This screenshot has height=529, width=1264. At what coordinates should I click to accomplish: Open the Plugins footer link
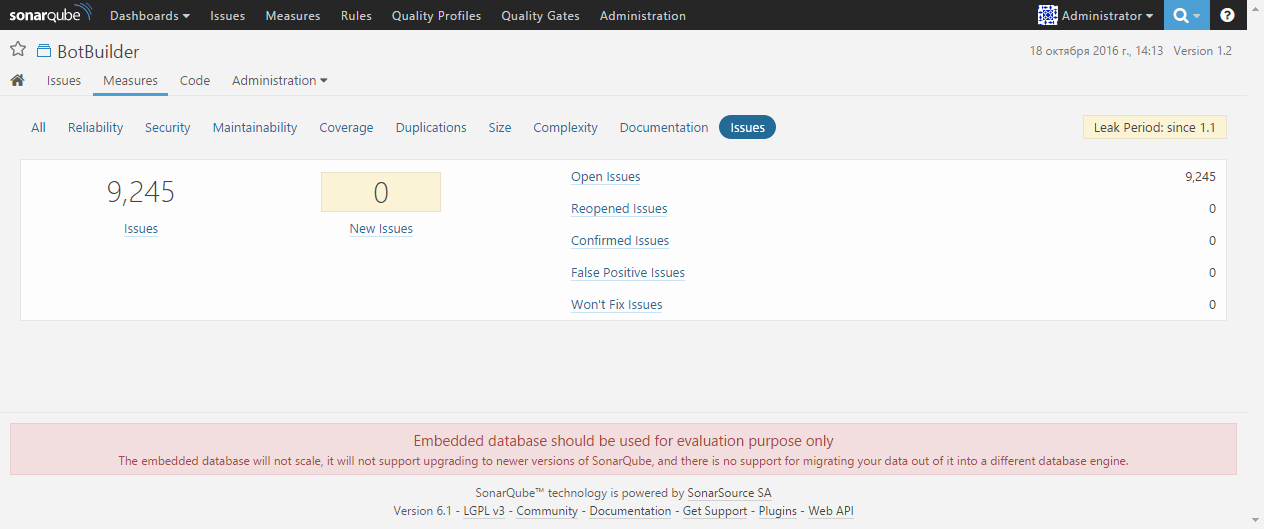(778, 511)
